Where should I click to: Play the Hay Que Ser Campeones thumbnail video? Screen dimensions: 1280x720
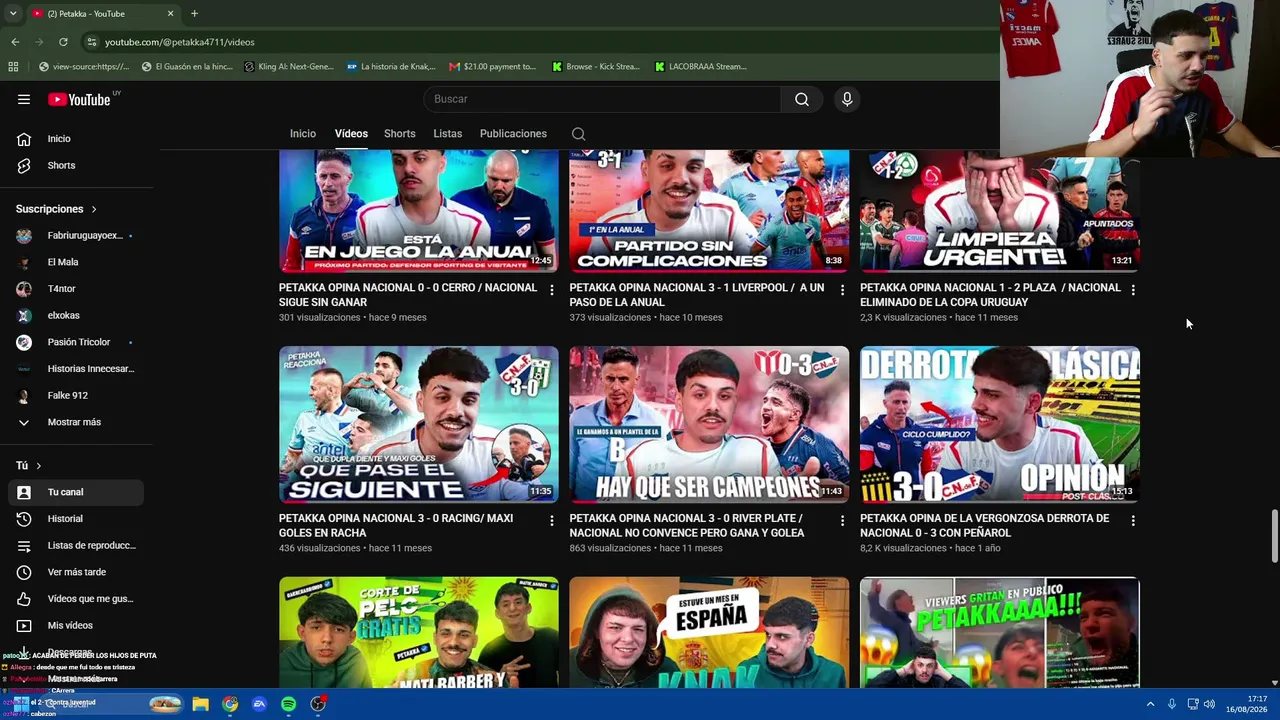pos(709,425)
